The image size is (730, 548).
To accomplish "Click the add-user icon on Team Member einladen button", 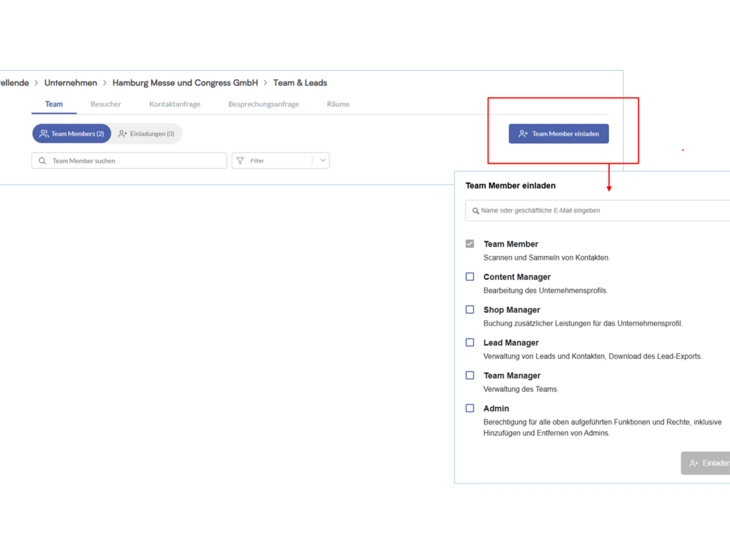I will [x=523, y=134].
